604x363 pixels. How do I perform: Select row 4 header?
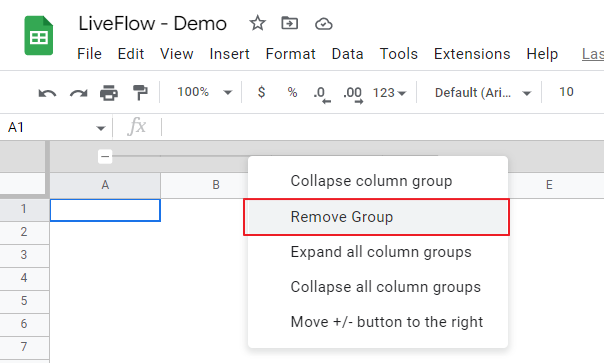pos(24,278)
